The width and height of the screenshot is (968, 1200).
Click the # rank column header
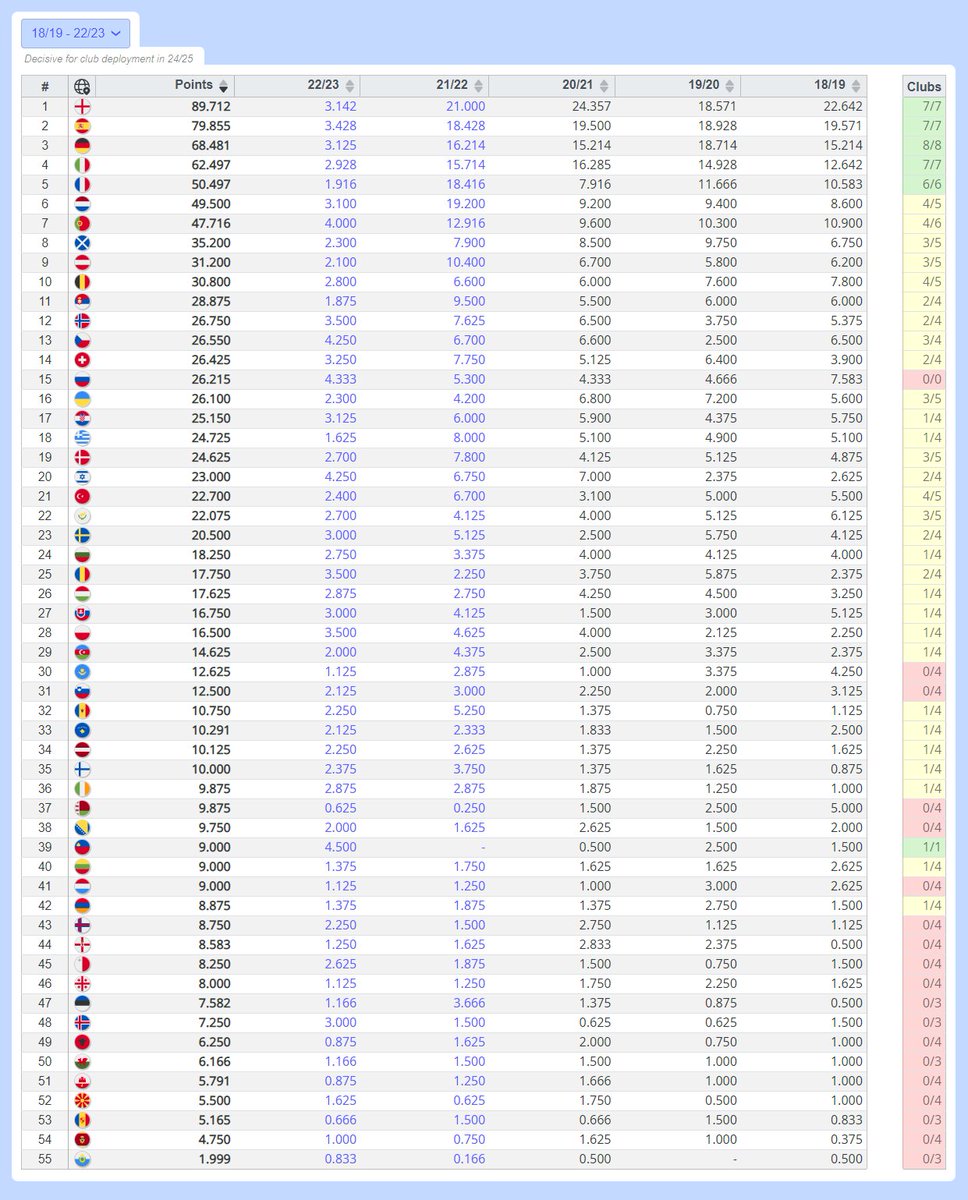click(45, 86)
